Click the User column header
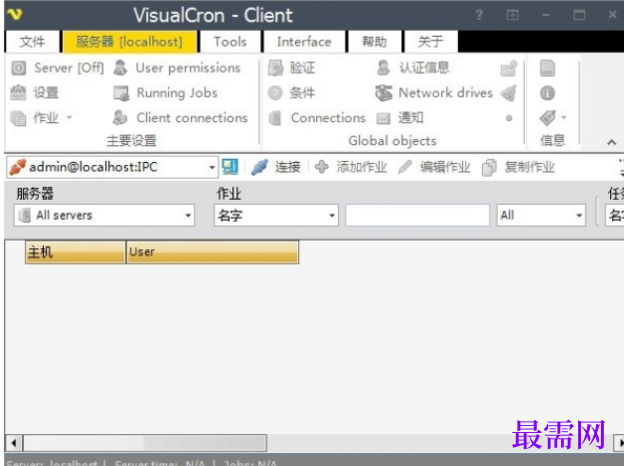Image resolution: width=624 pixels, height=466 pixels. (213, 252)
